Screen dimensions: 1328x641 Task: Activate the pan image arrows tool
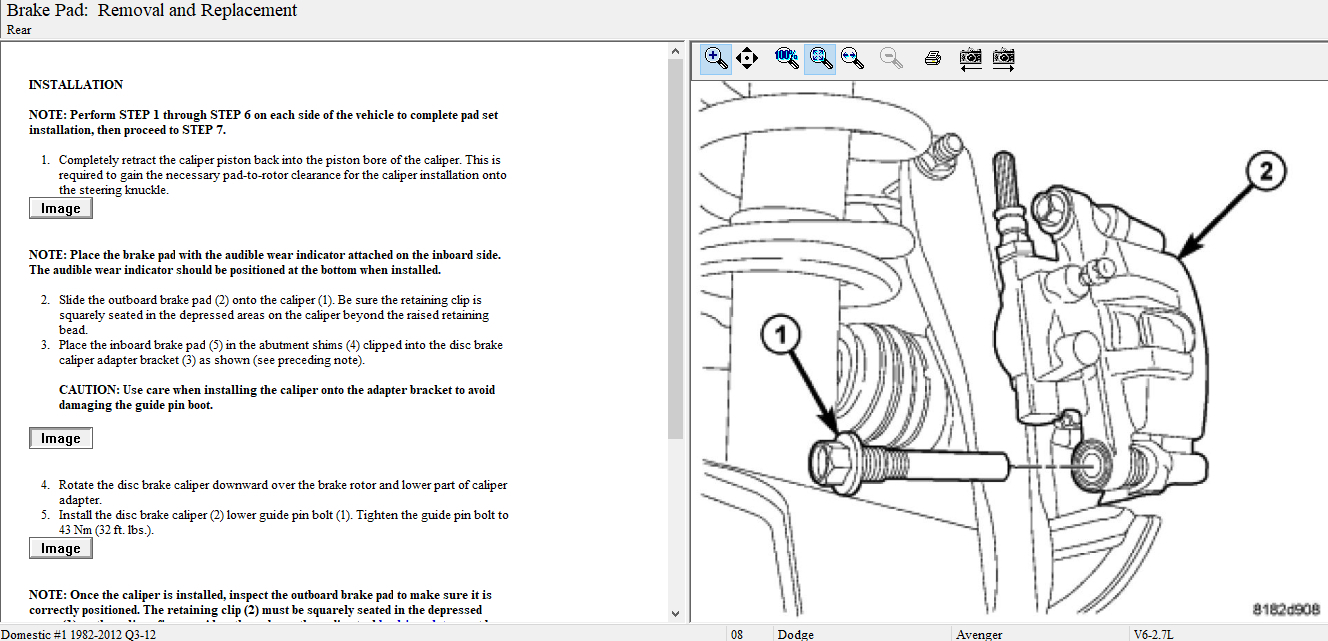click(747, 58)
